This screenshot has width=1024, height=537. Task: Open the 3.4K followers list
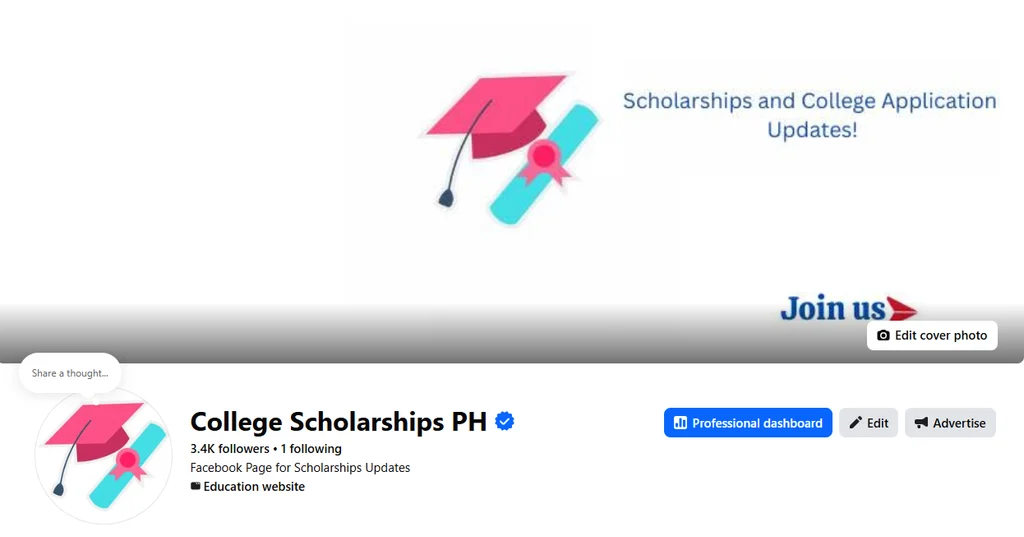click(x=229, y=449)
